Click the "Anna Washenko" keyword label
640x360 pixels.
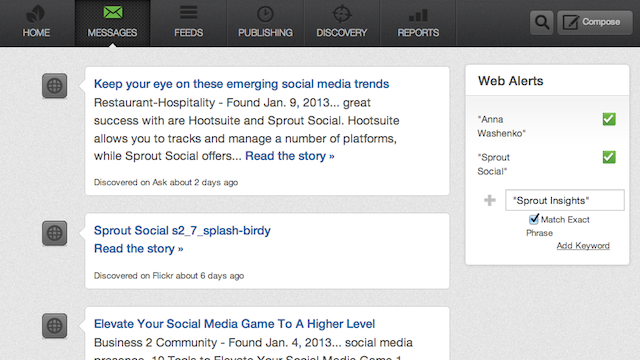tap(501, 126)
